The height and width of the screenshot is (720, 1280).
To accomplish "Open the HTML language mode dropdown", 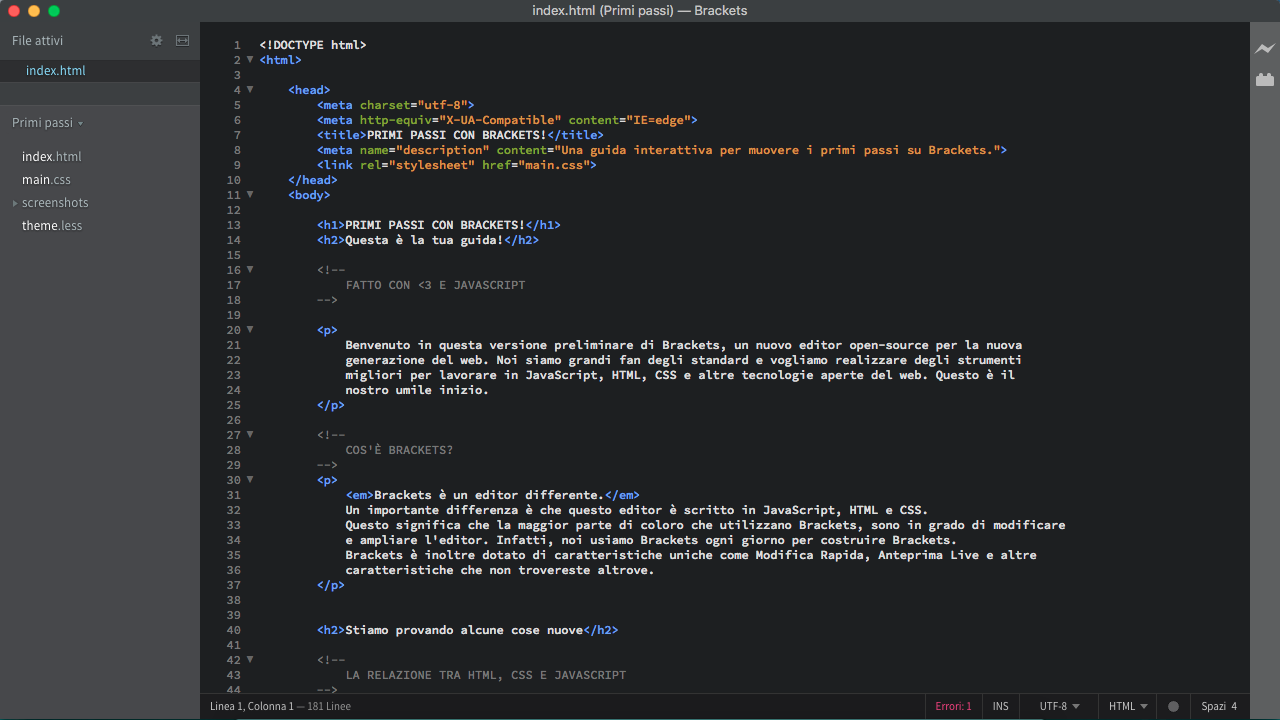I will point(1127,706).
